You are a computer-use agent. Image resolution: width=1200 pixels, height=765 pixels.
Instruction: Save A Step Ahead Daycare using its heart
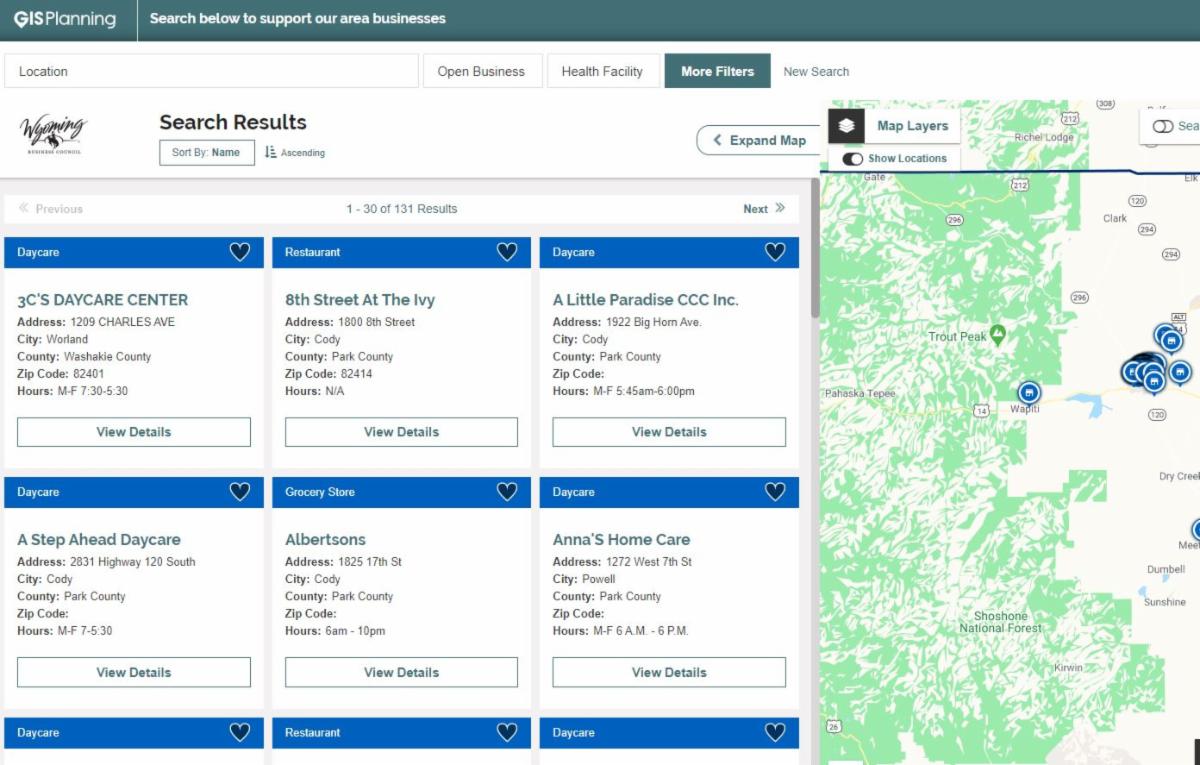click(x=240, y=492)
